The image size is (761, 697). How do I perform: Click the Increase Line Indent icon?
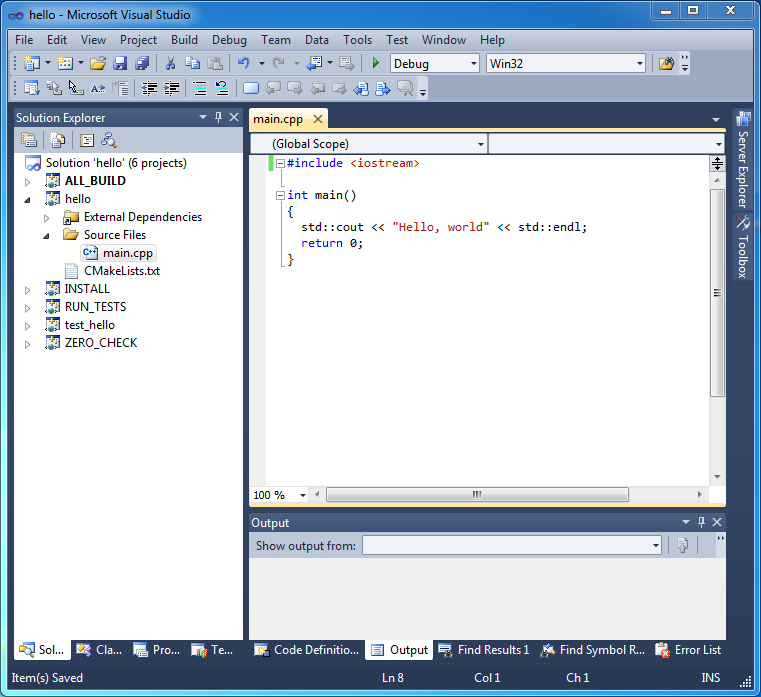coord(171,88)
